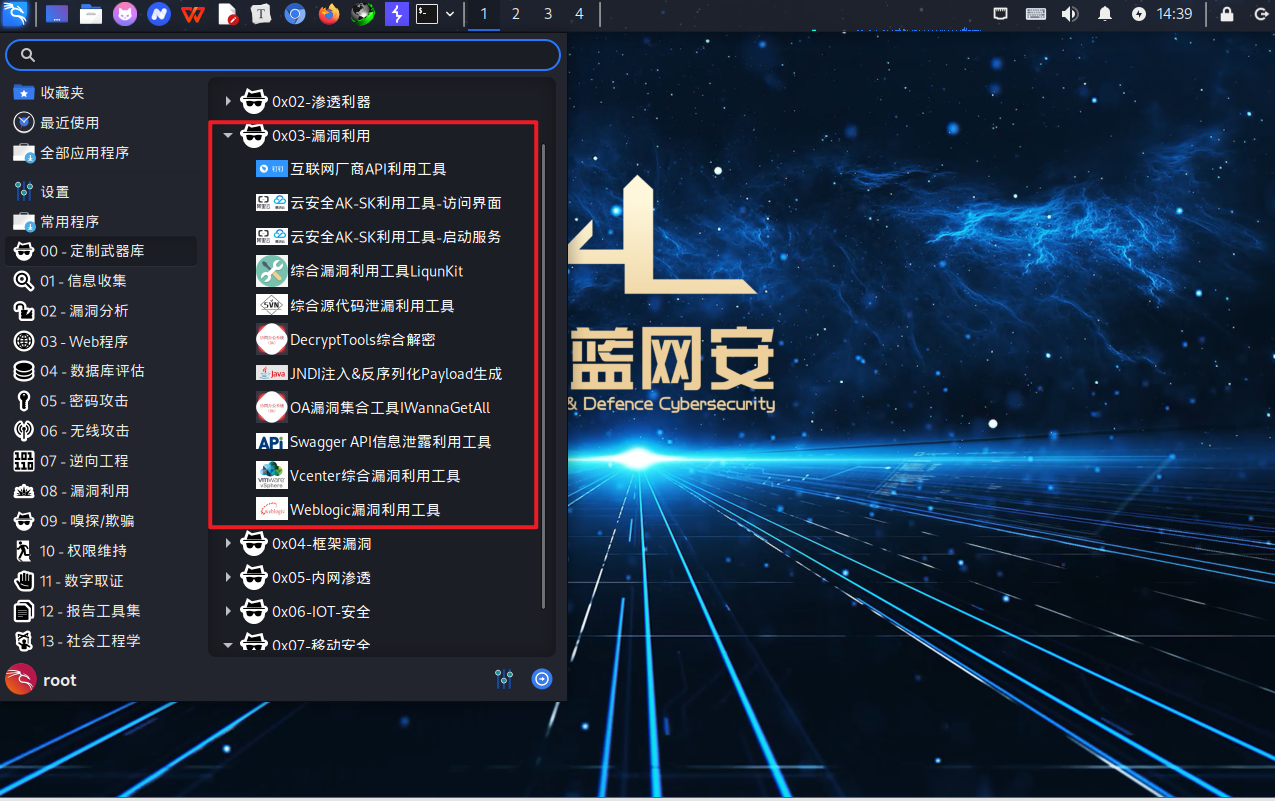
Task: Open the keyboard layout tray icon
Action: coord(1035,14)
